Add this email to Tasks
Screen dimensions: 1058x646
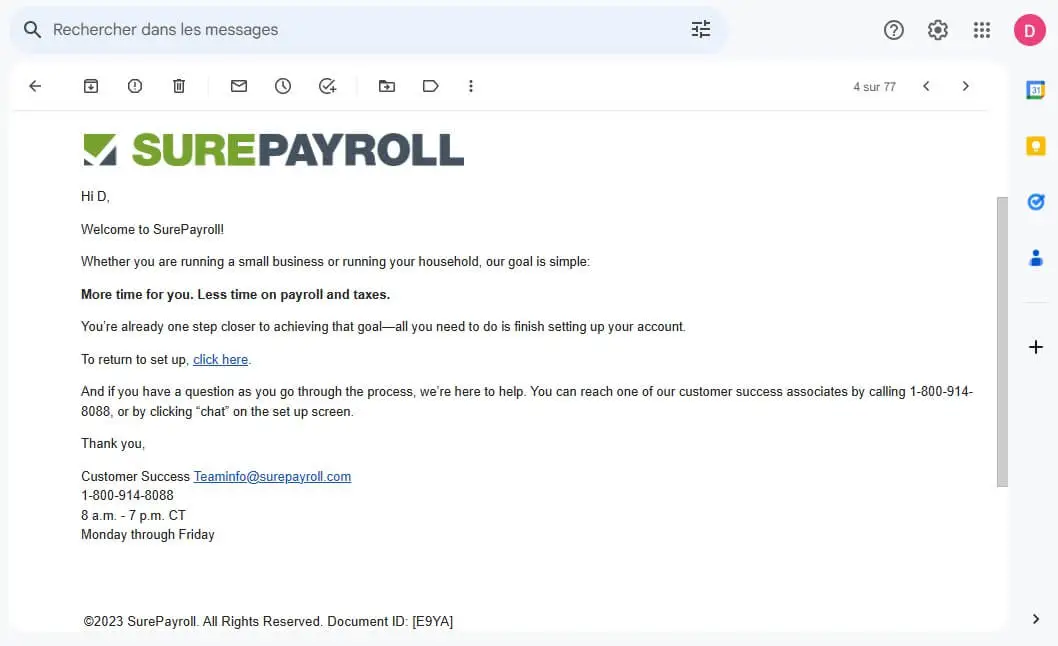(327, 86)
